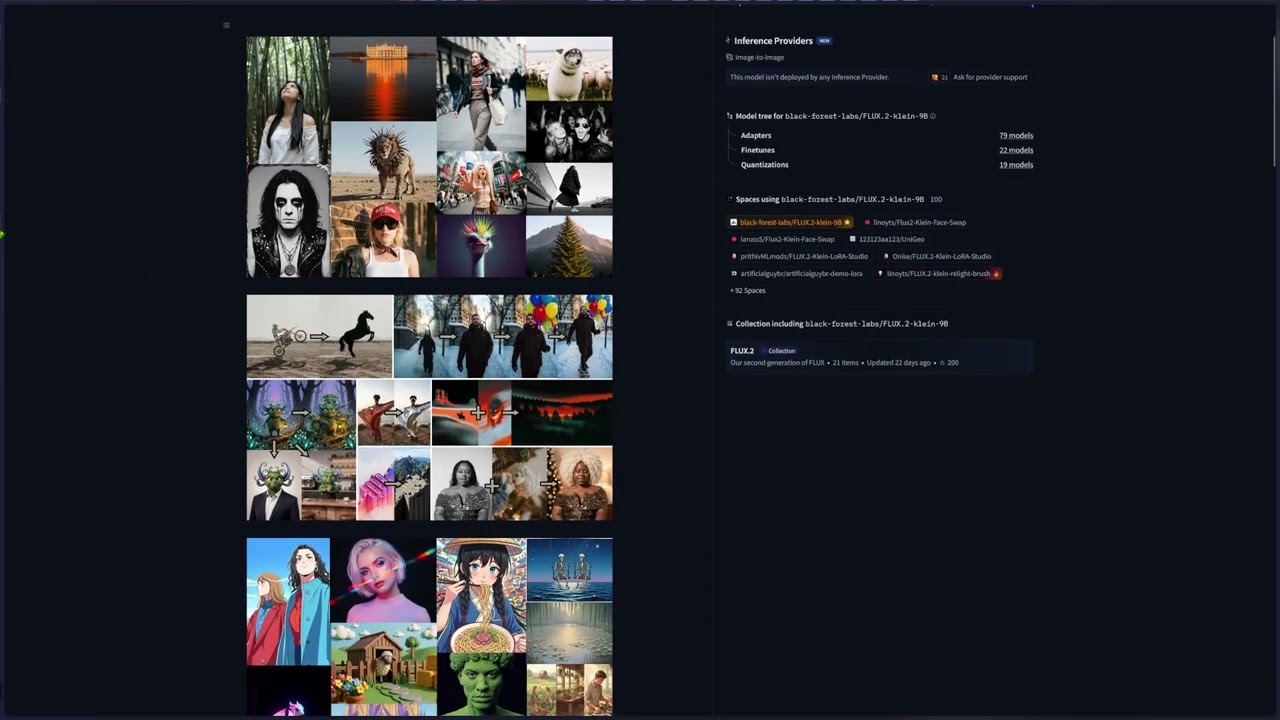Click the Adapters row label
The width and height of the screenshot is (1280, 720).
tap(756, 135)
